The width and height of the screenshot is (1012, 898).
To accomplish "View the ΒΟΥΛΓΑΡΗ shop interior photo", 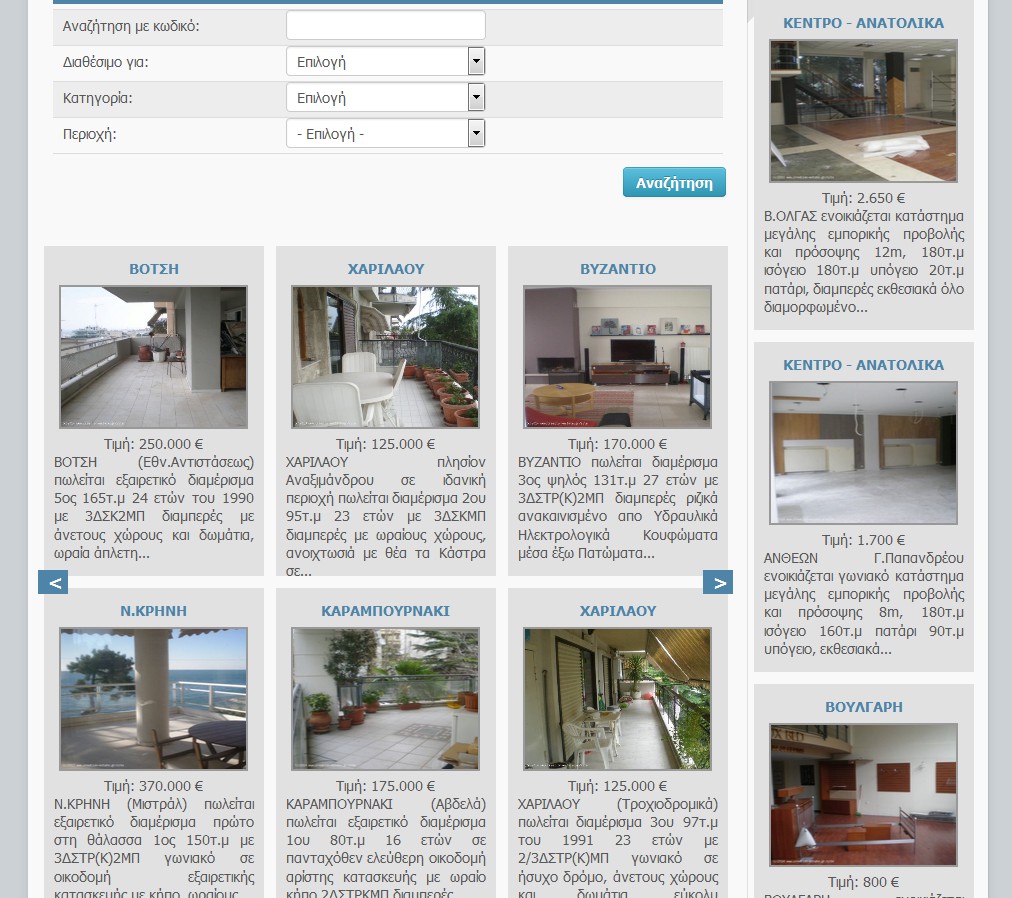I will pyautogui.click(x=864, y=795).
